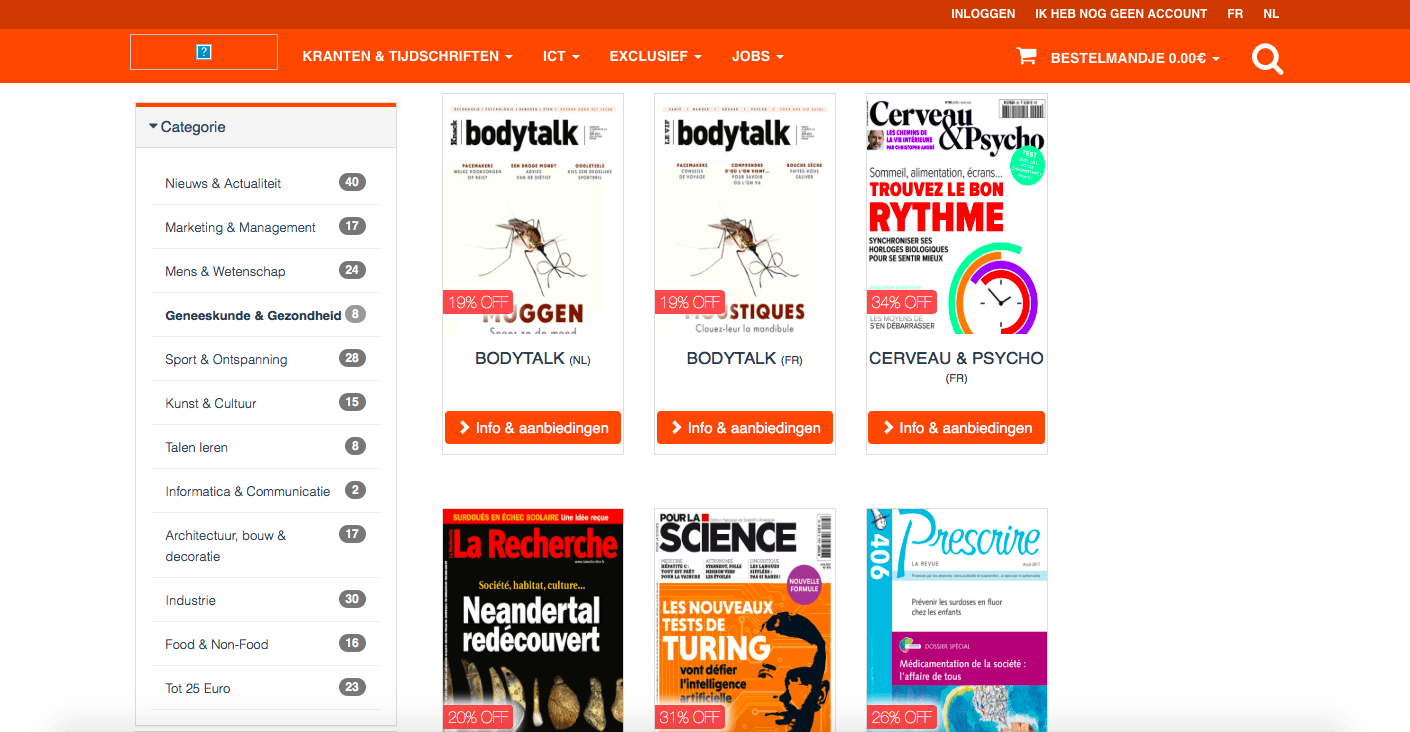This screenshot has width=1410, height=732.
Task: Open the Kranten & Tijdschriften dropdown
Action: click(x=407, y=57)
